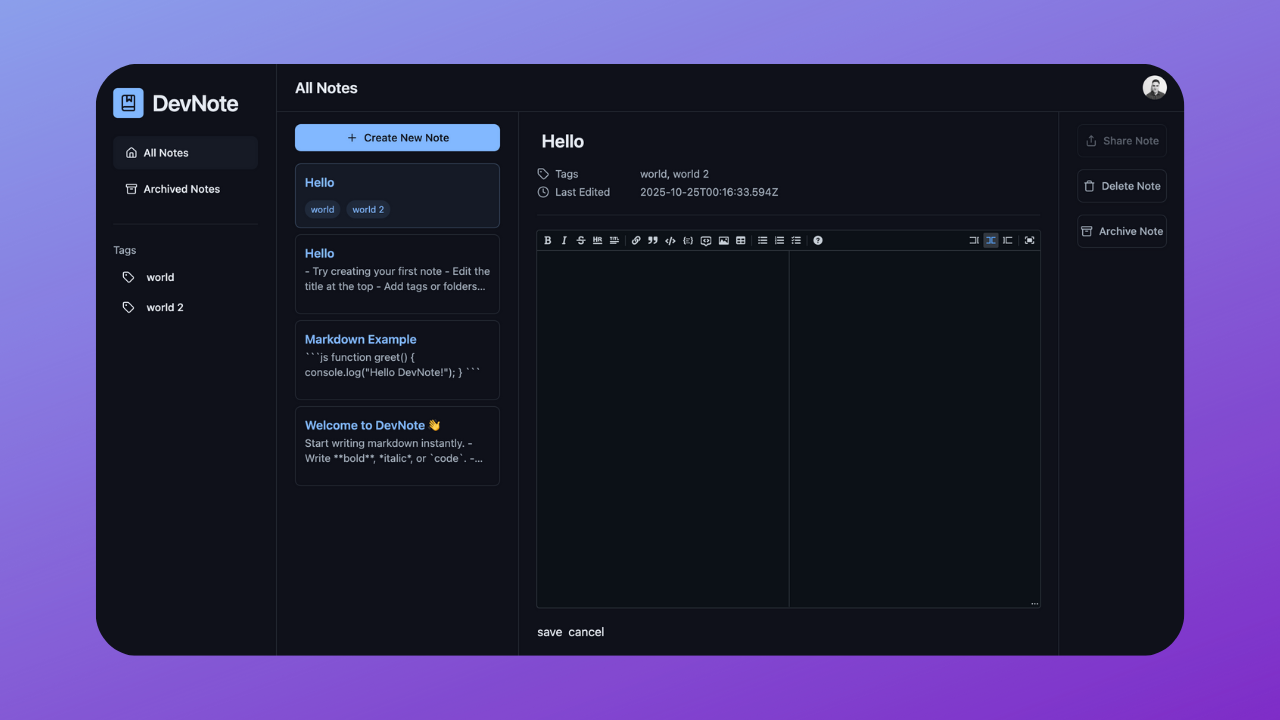
Task: Open the markdown help guide
Action: pos(817,240)
